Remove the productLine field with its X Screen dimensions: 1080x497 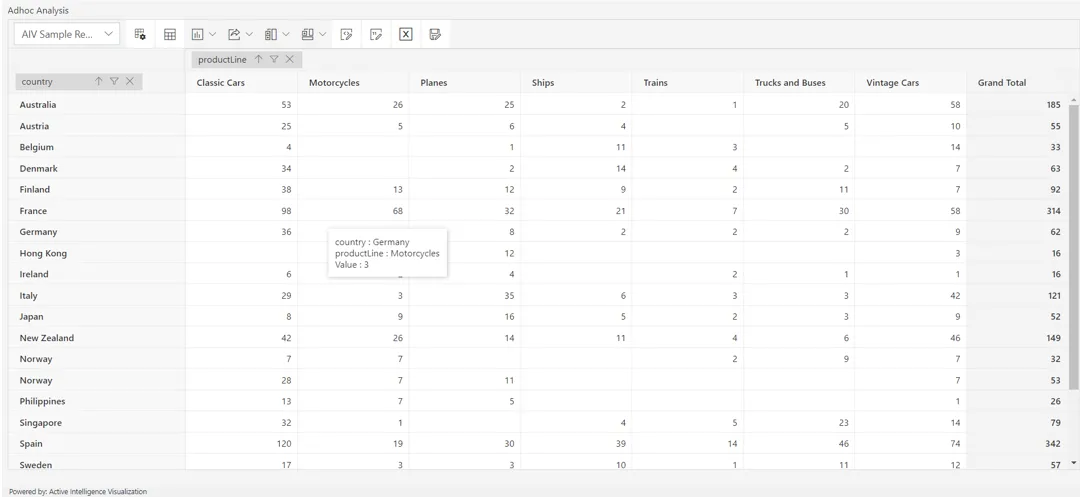click(x=289, y=59)
